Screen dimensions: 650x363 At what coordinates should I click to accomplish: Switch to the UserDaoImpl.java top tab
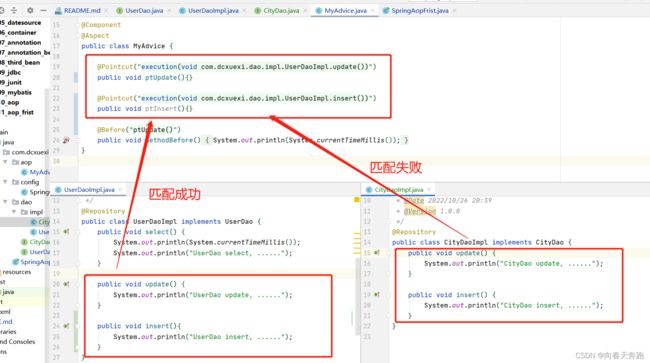pos(213,10)
